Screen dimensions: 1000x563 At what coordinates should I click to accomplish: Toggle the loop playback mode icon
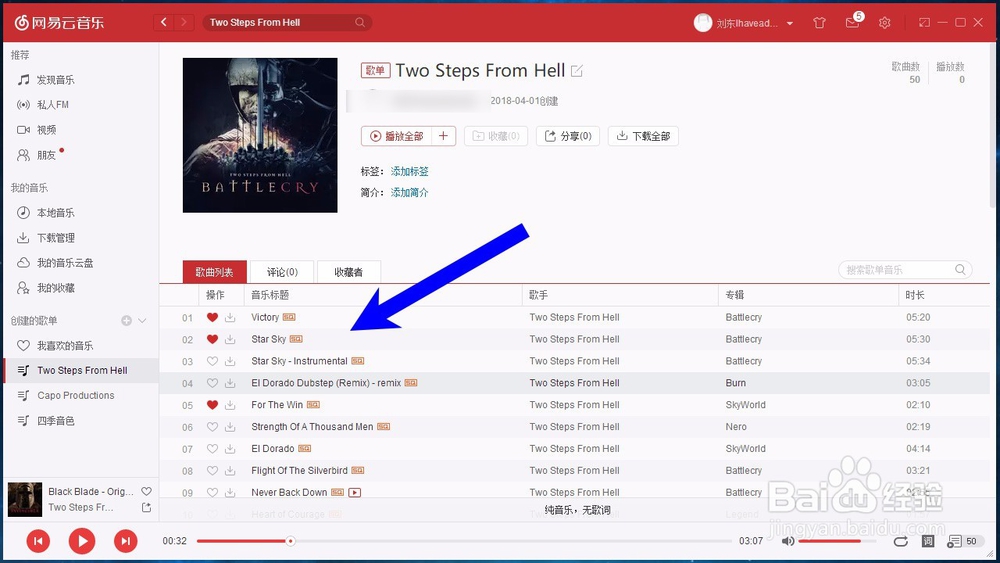tap(901, 541)
